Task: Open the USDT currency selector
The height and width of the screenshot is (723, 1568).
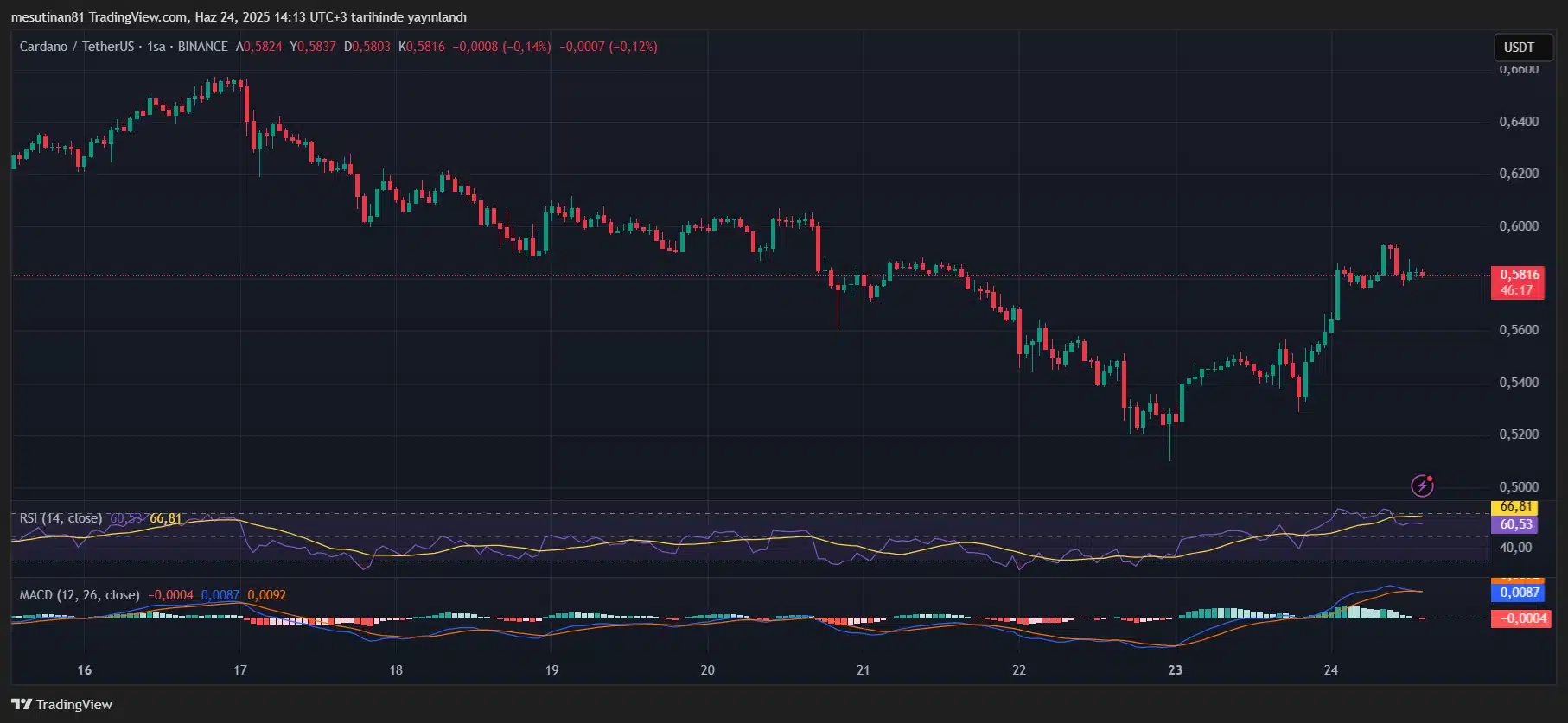Action: [x=1519, y=48]
